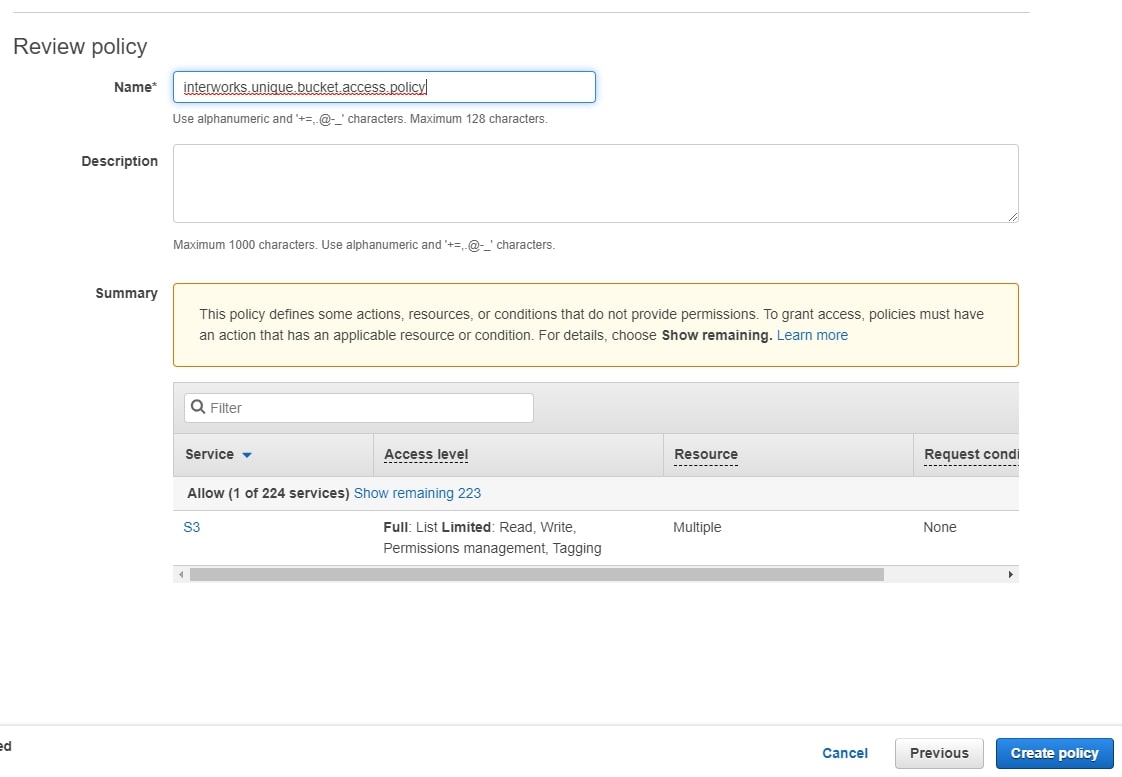Click the Filter search field

pos(358,408)
